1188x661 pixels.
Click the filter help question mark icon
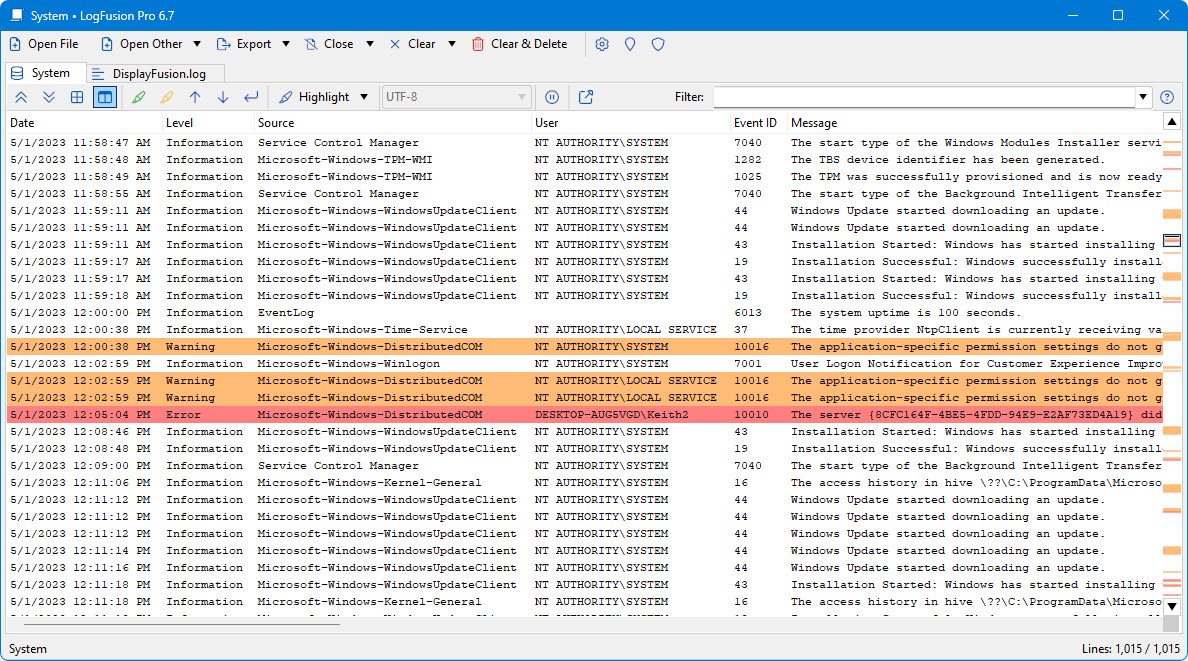tap(1166, 97)
